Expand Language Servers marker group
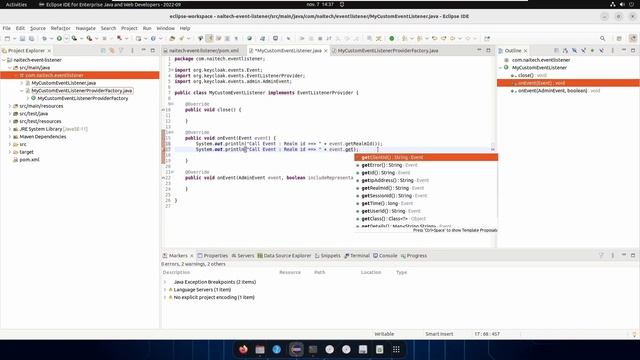Image resolution: width=640 pixels, height=360 pixels. click(x=165, y=290)
